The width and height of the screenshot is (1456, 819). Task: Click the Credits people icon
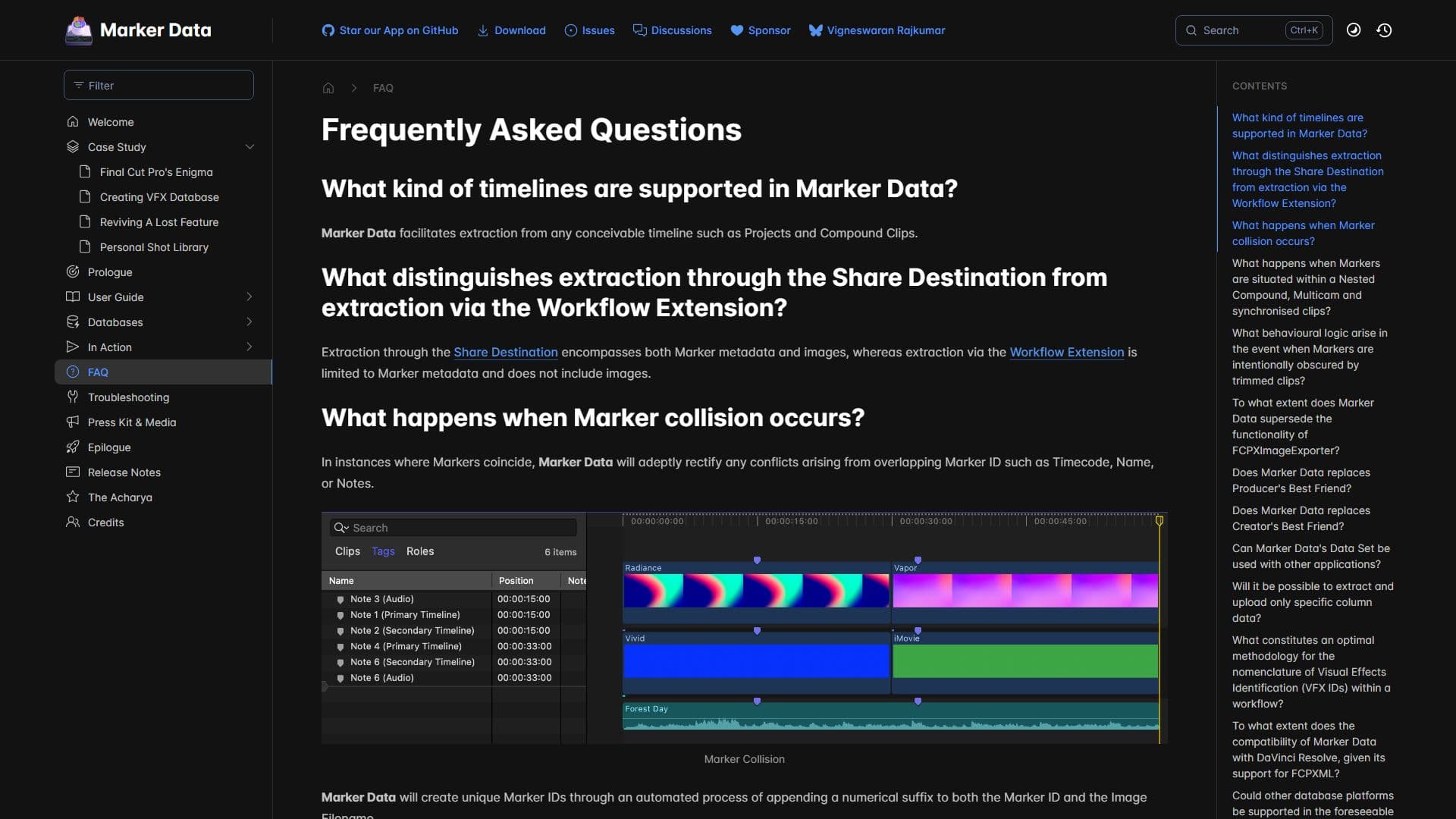point(73,522)
